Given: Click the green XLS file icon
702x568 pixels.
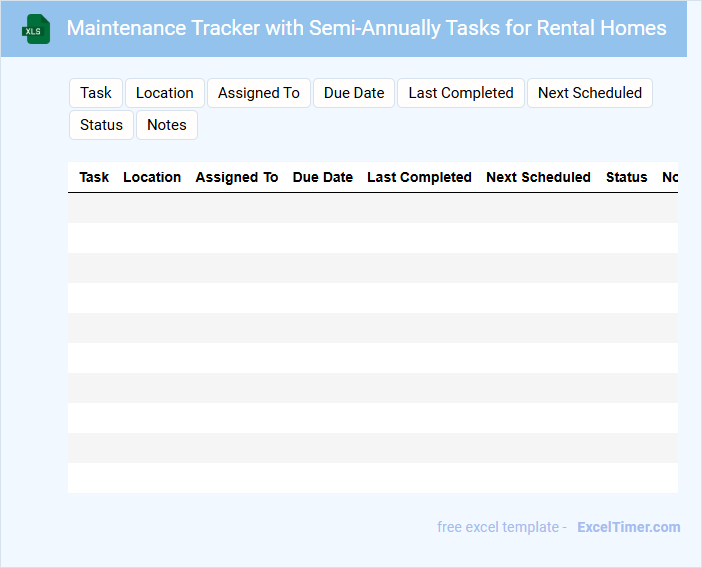Looking at the screenshot, I should point(37,29).
